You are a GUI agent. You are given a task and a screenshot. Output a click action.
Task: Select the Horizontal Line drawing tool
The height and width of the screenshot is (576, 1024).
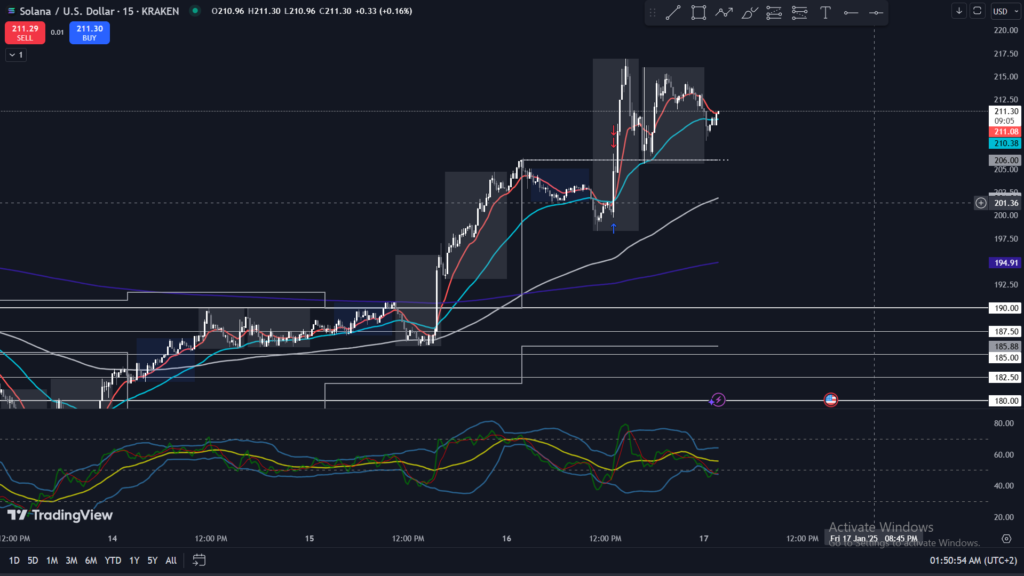click(x=850, y=12)
